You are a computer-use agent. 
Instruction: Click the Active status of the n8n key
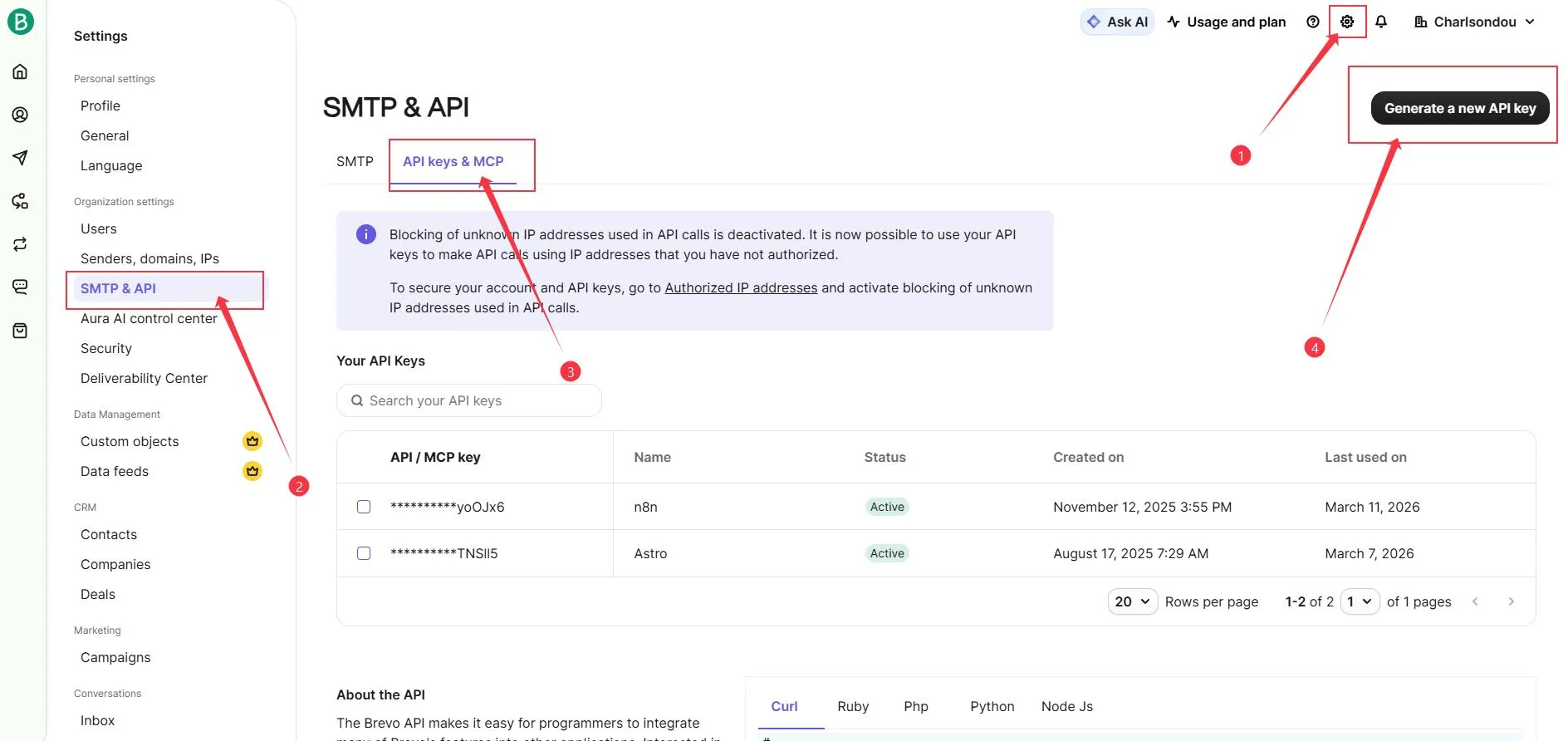(x=887, y=507)
